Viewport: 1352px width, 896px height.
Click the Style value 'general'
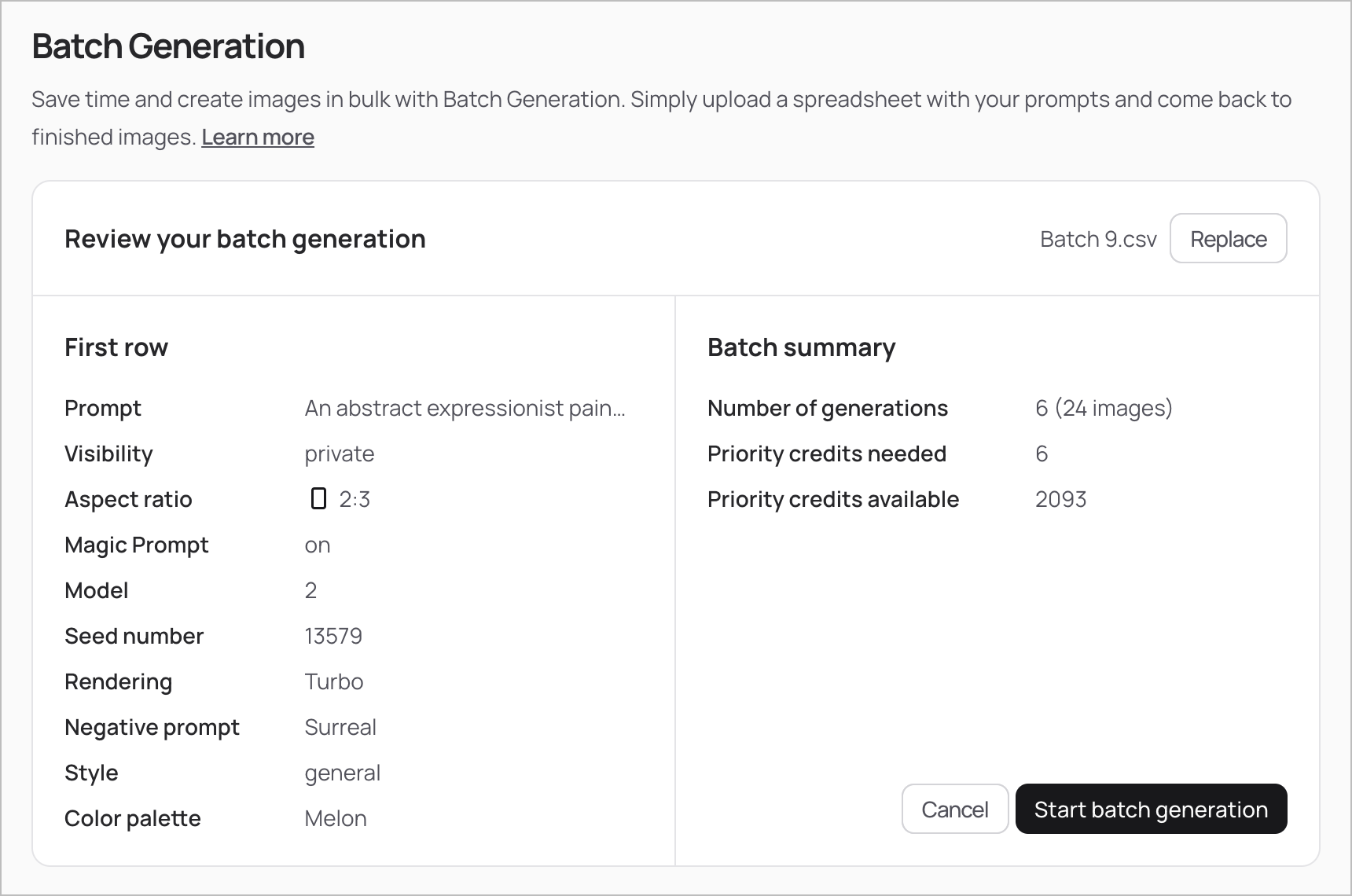click(343, 773)
